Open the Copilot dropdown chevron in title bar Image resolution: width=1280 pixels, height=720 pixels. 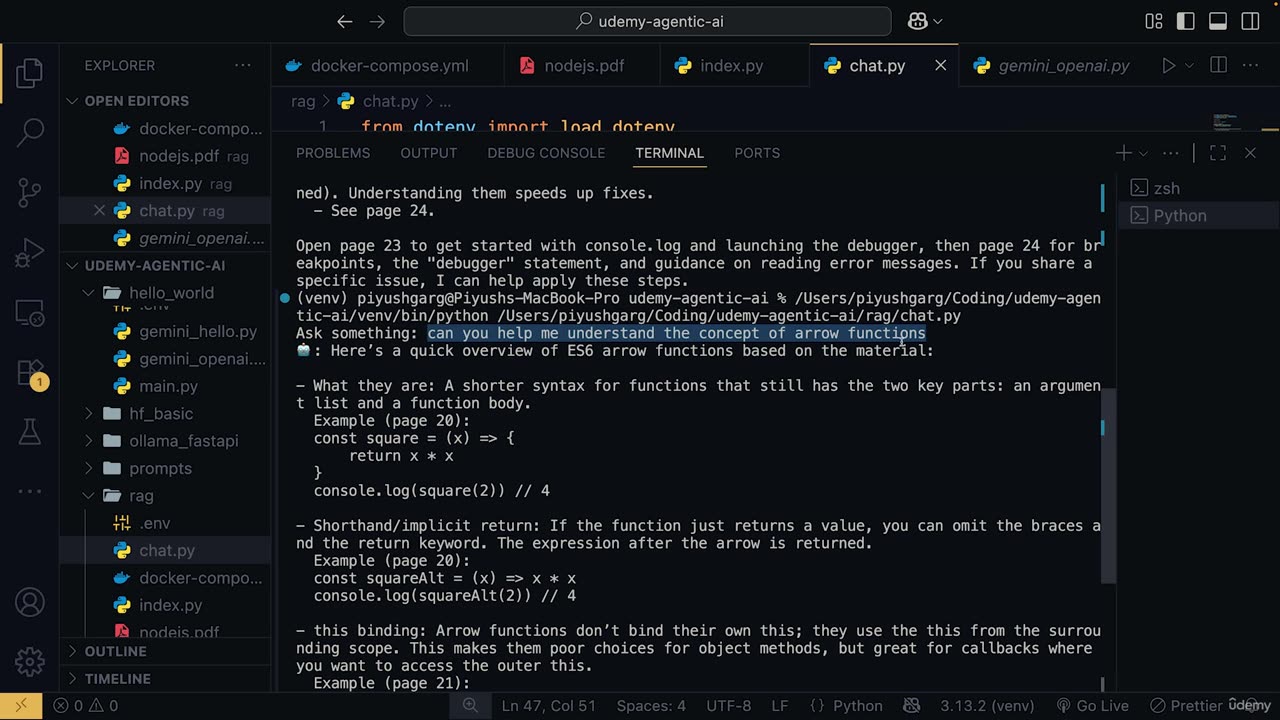click(x=937, y=21)
